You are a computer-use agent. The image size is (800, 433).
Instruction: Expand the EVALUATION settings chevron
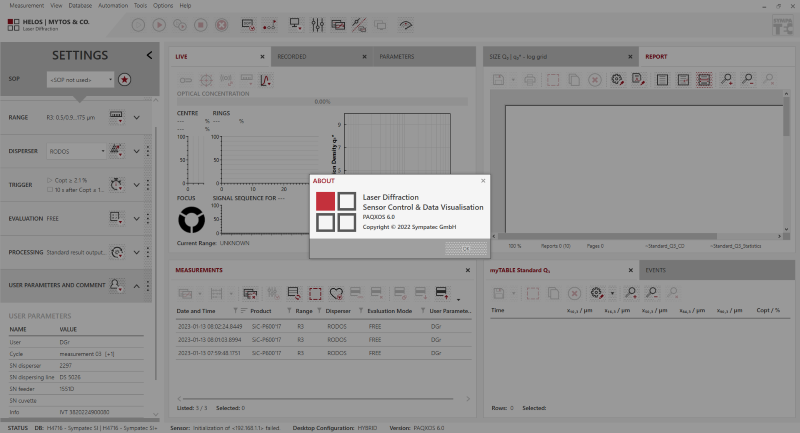tap(137, 218)
